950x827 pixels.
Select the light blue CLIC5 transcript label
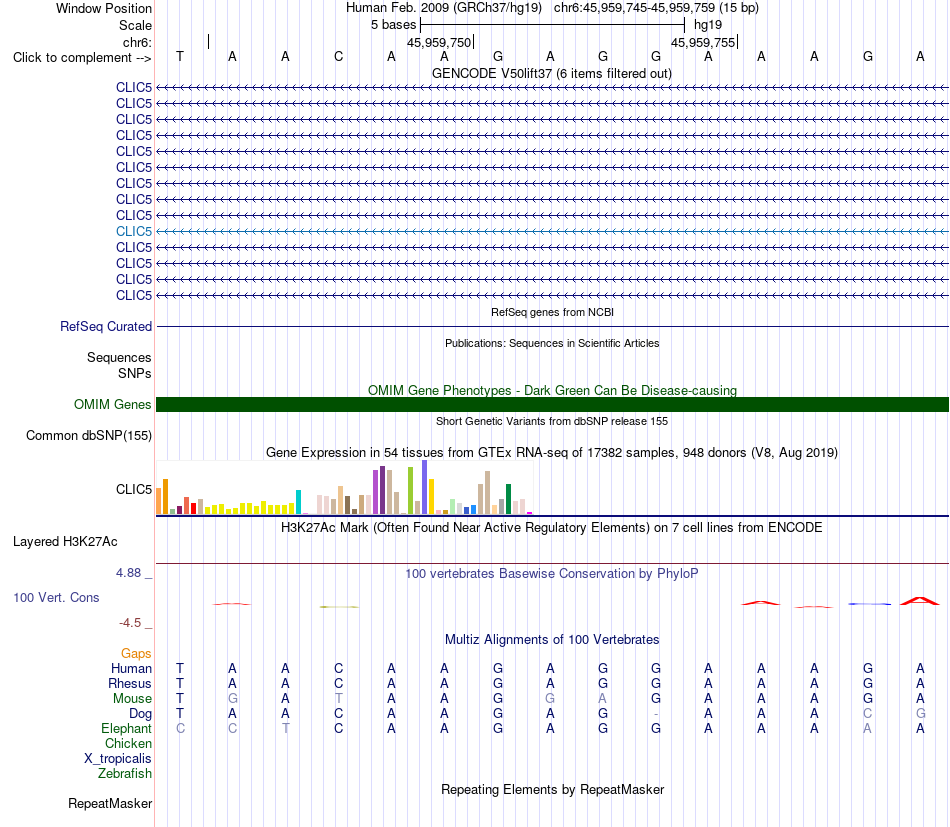tap(134, 231)
